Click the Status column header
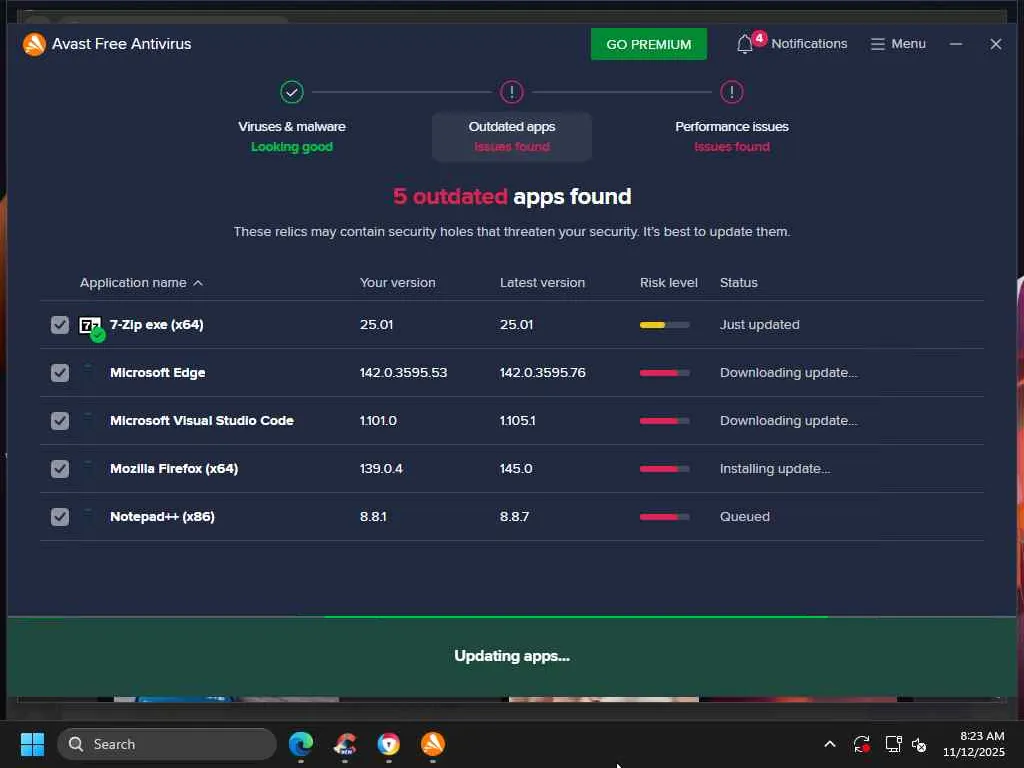 pos(739,283)
